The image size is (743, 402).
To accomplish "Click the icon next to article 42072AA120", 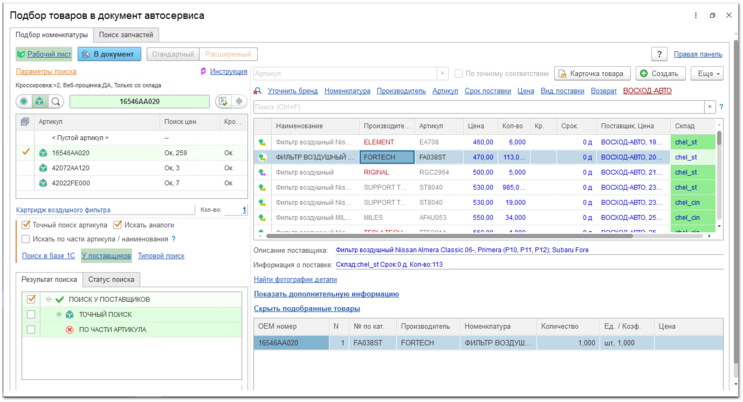I will (x=43, y=168).
